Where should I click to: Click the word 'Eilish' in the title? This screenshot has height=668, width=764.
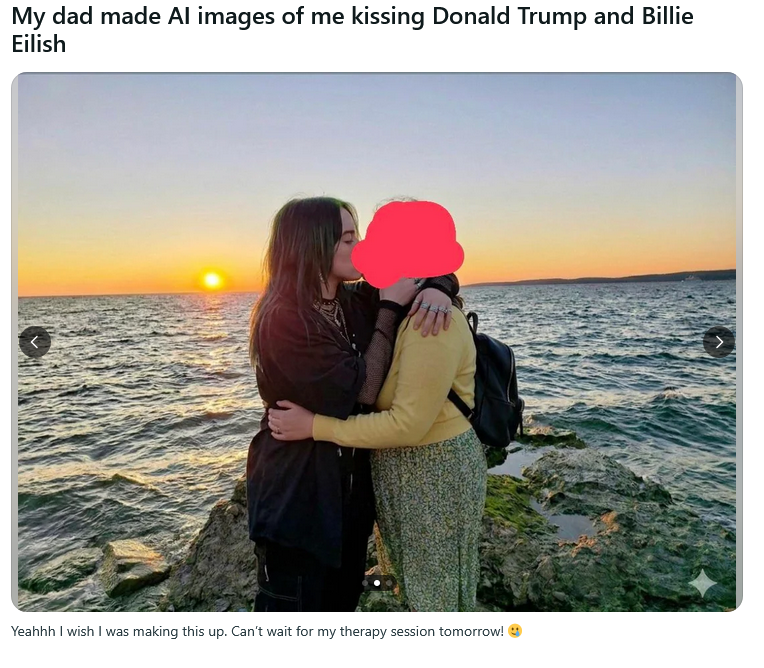pos(38,44)
